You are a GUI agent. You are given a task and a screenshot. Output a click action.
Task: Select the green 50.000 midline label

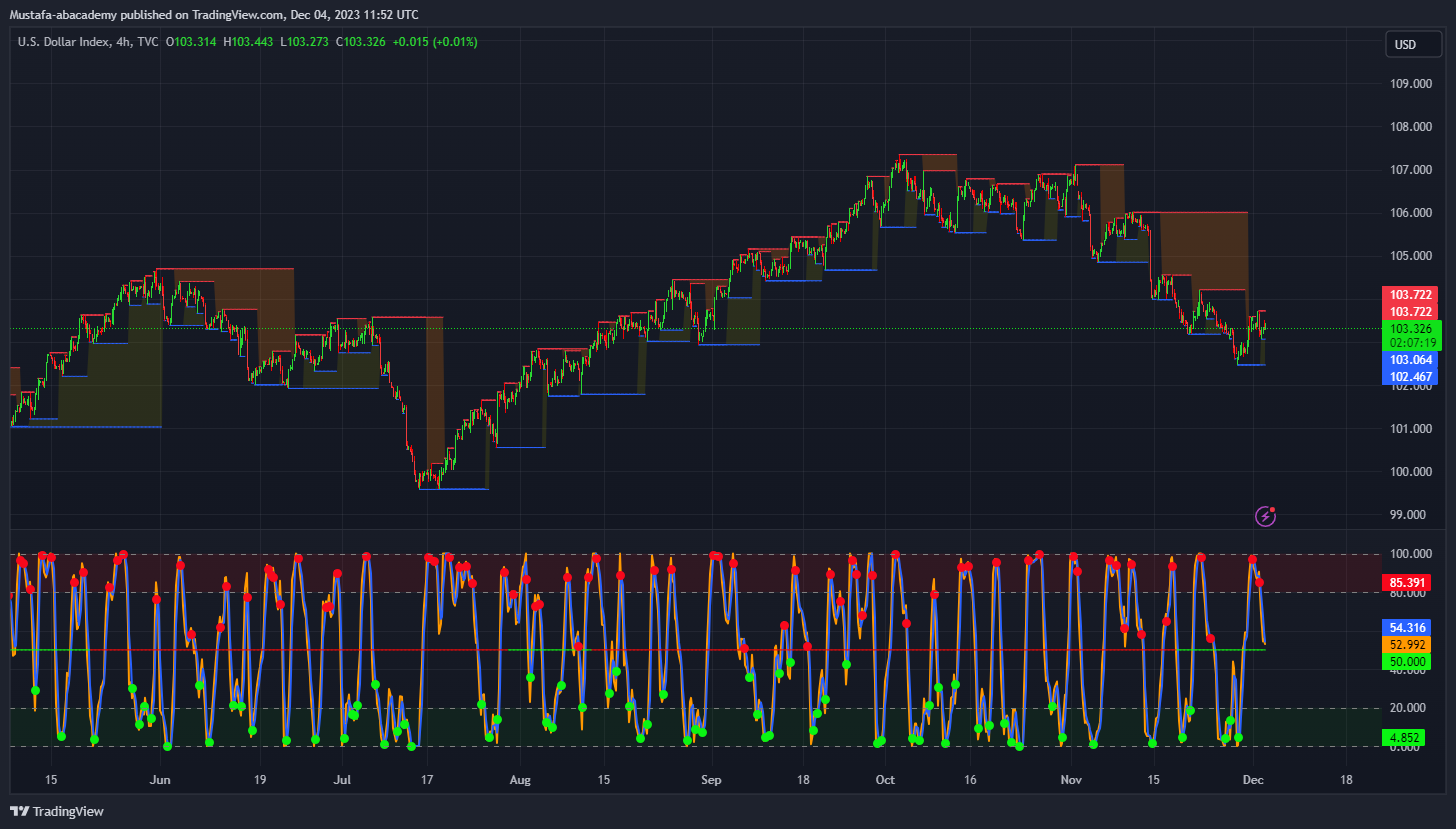point(1410,661)
